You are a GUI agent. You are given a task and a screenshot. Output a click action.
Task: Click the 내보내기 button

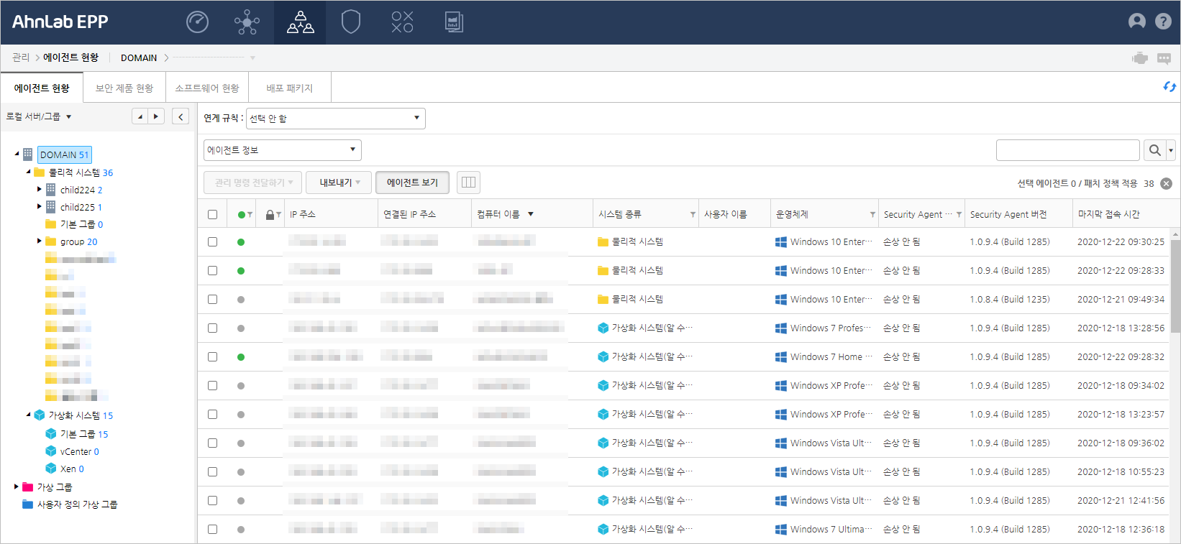coord(338,182)
